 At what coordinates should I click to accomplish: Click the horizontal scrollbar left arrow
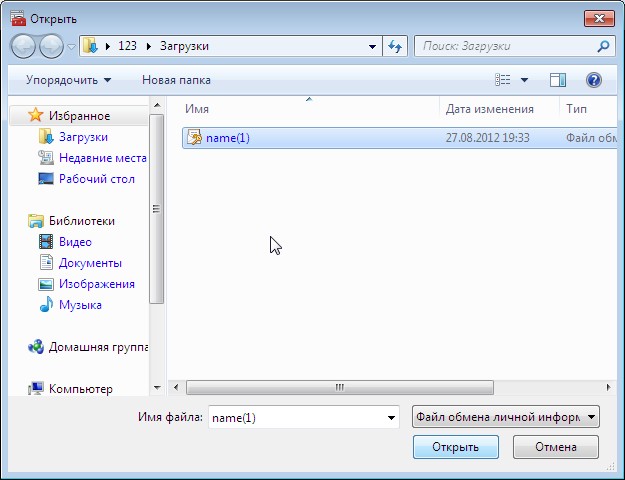tap(176, 387)
